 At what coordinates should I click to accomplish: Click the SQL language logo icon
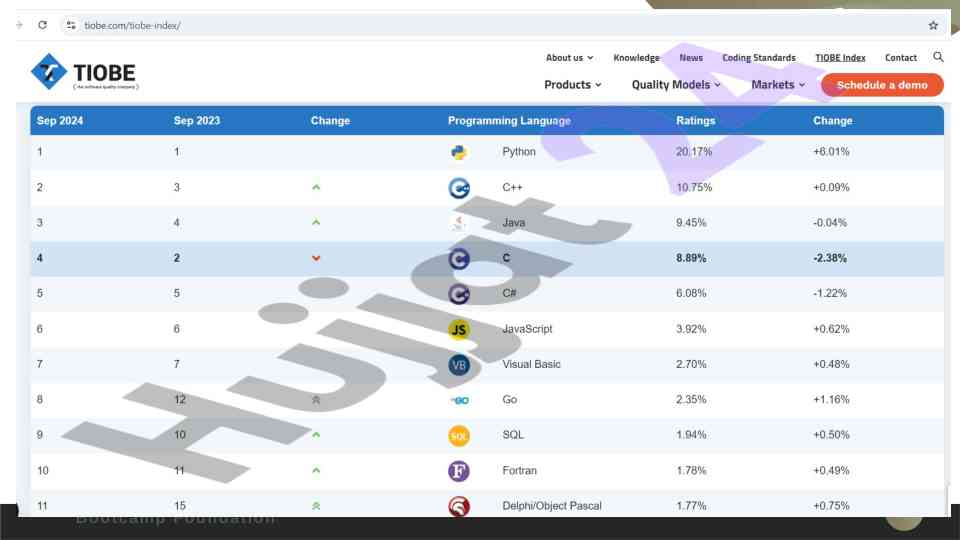click(x=459, y=436)
